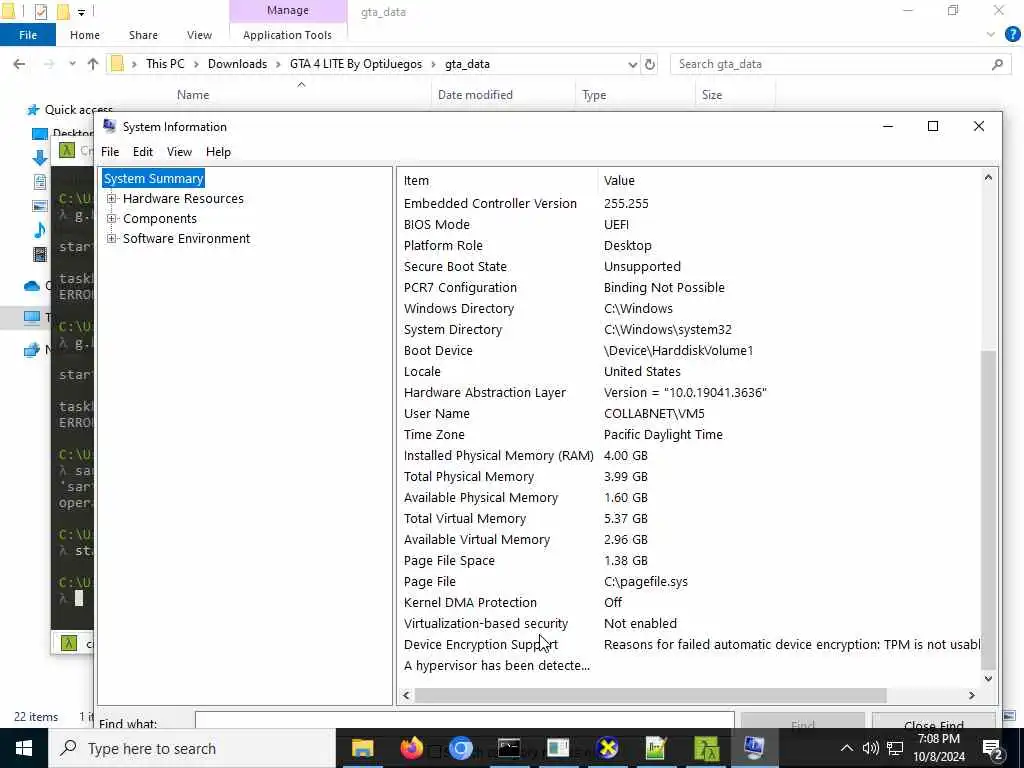This screenshot has height=768, width=1024.
Task: Open Help menu in System Information
Action: point(218,152)
